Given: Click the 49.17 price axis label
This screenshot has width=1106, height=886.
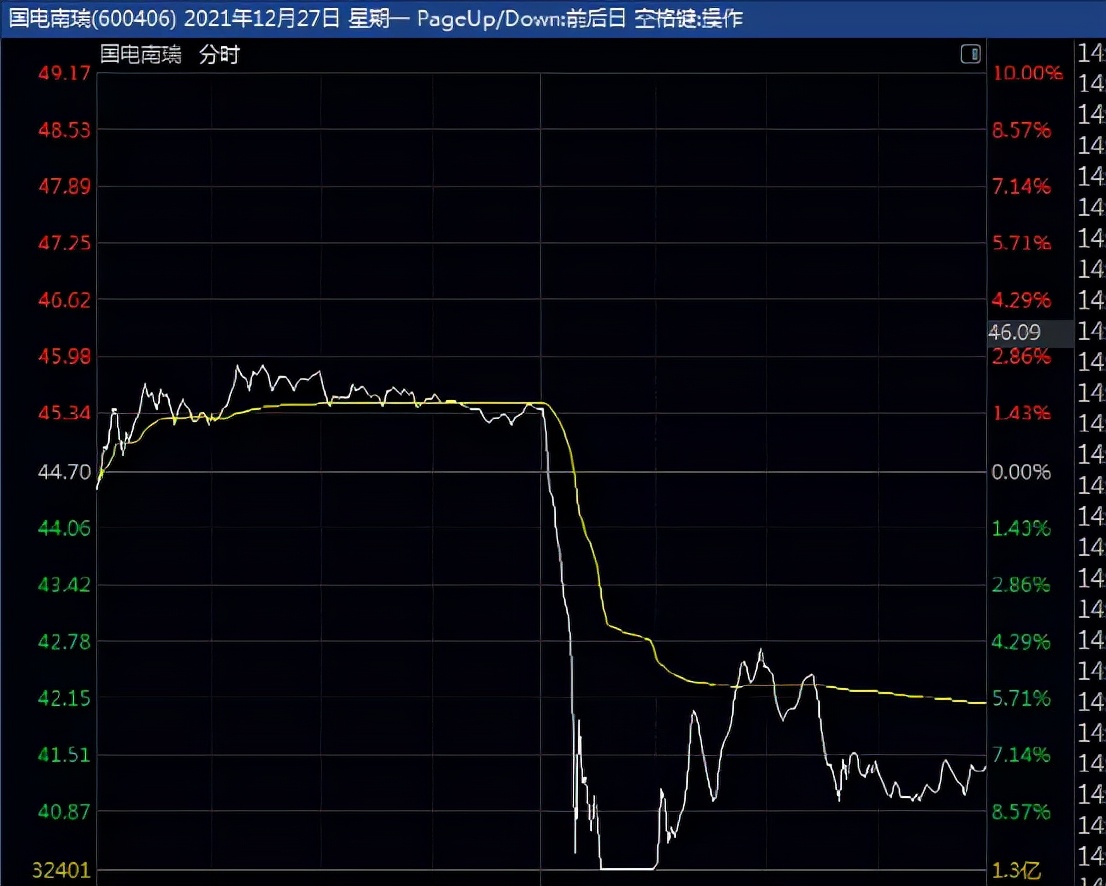Looking at the screenshot, I should (64, 73).
